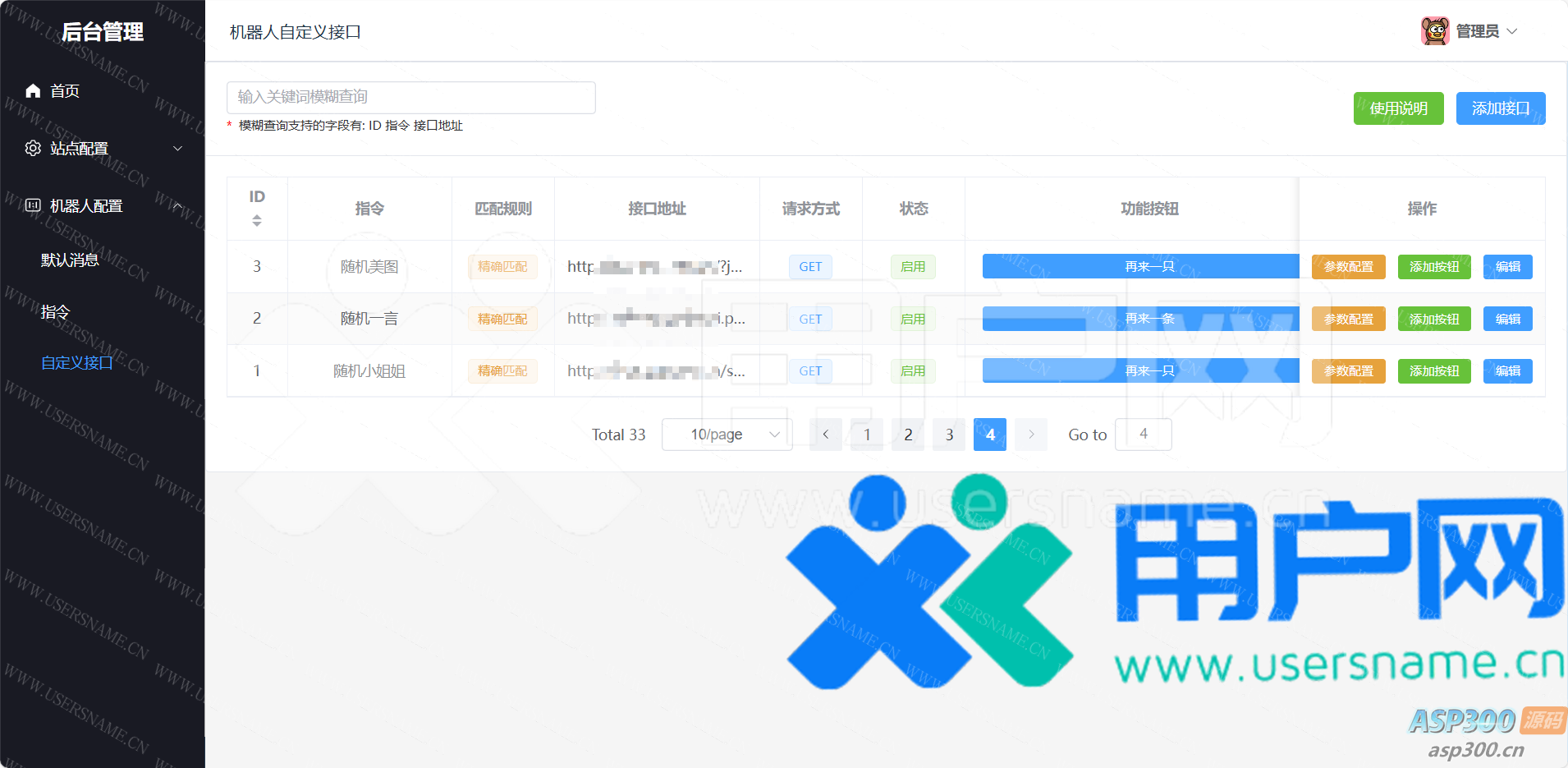
Task: Click 参数配置 for 随机美图 row
Action: point(1348,267)
